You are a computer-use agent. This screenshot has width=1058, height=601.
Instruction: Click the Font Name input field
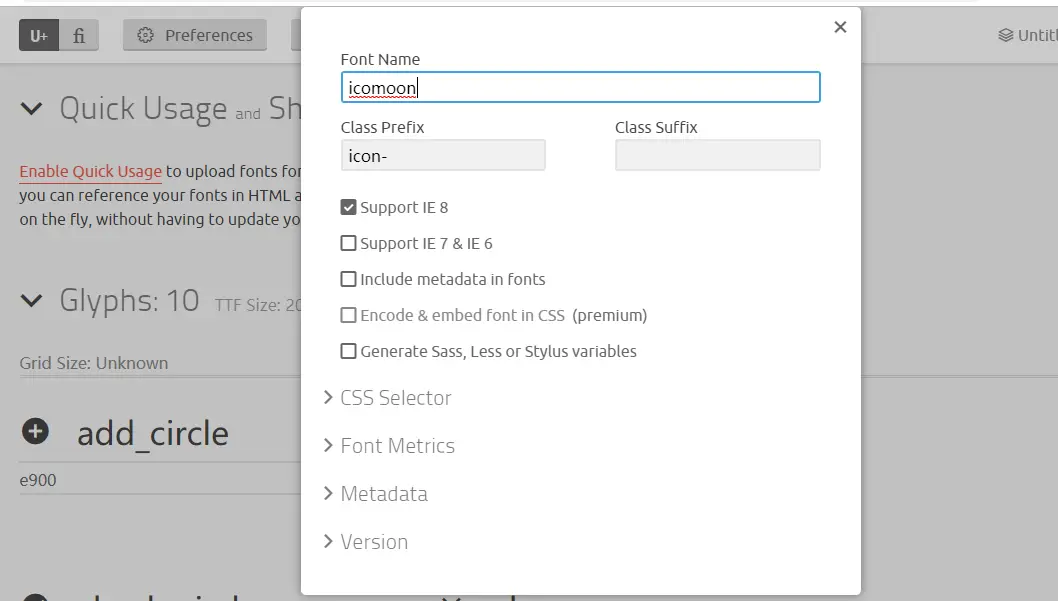point(580,87)
